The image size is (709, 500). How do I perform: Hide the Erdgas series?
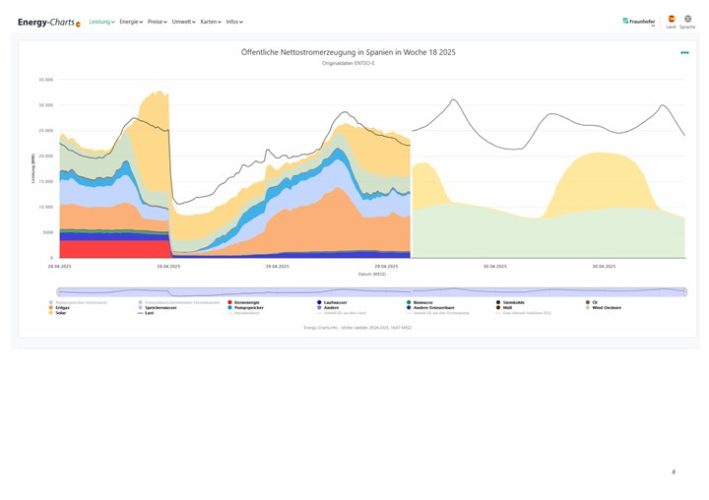tap(63, 307)
